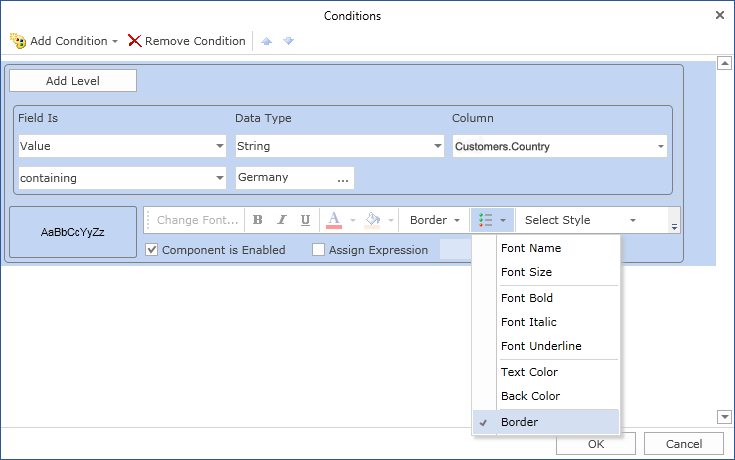Click the text color icon
This screenshot has height=460, width=735.
point(334,220)
